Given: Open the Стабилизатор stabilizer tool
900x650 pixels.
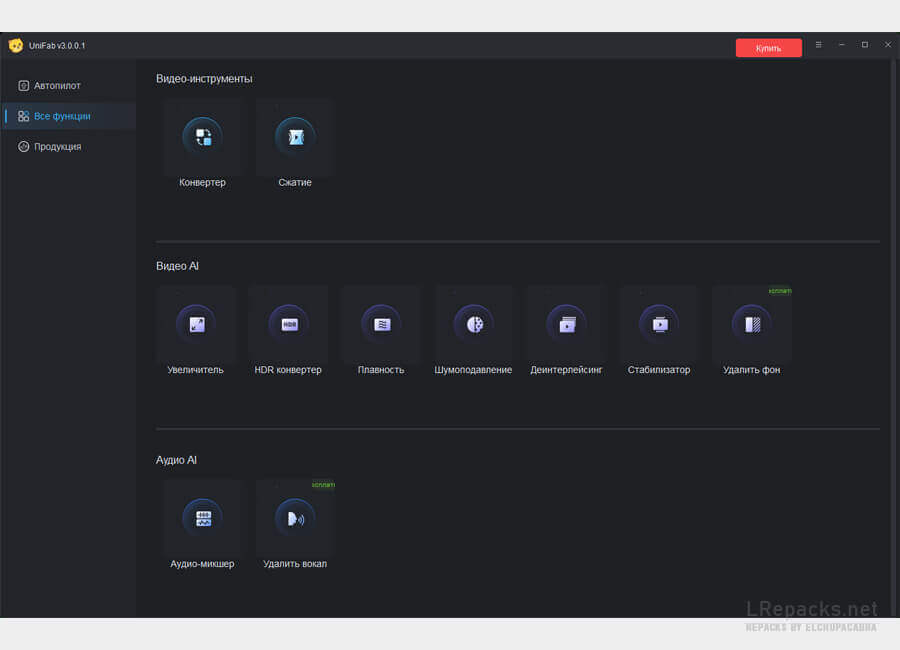Looking at the screenshot, I should click(x=659, y=324).
